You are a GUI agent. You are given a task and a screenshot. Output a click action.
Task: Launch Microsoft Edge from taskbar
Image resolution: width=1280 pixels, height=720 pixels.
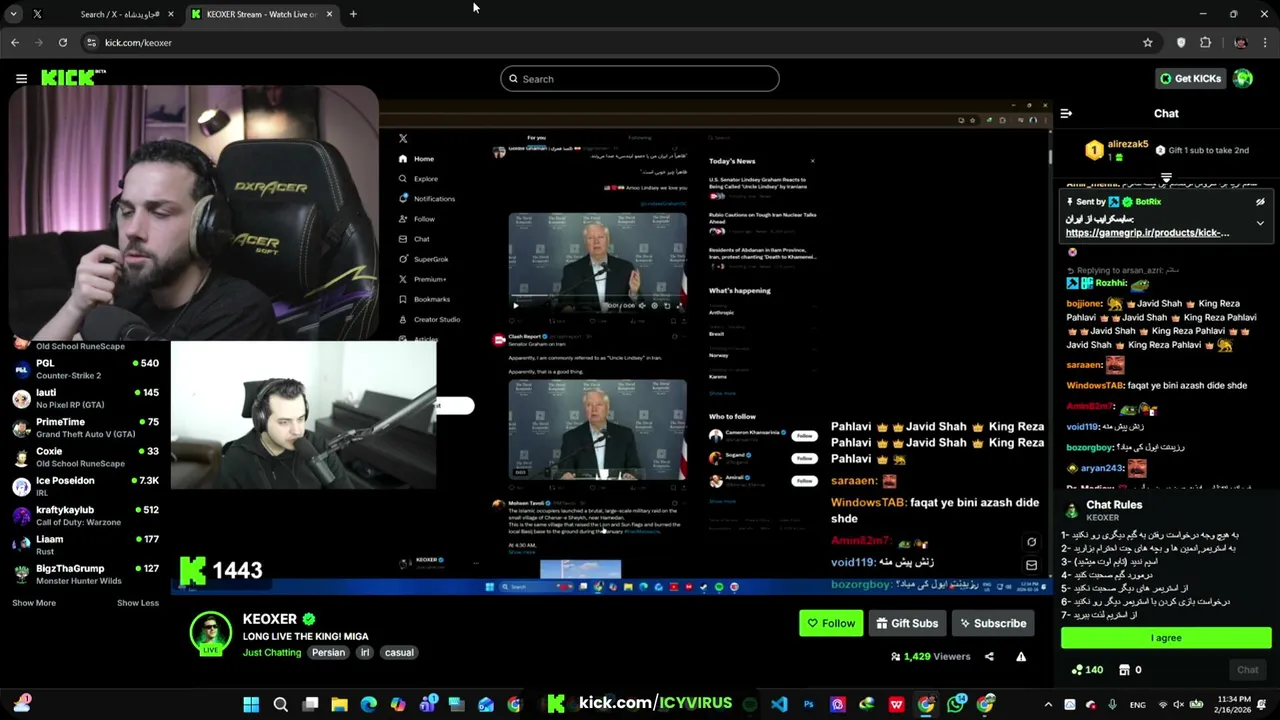369,704
